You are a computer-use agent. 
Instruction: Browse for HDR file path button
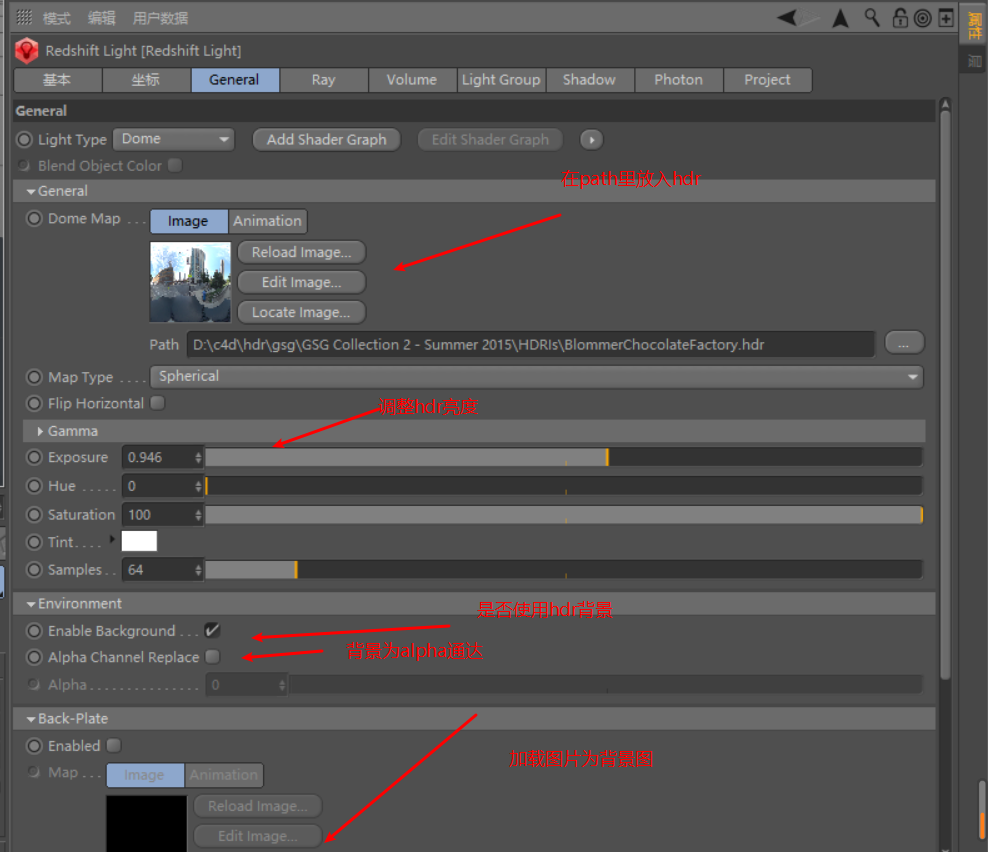pos(904,343)
